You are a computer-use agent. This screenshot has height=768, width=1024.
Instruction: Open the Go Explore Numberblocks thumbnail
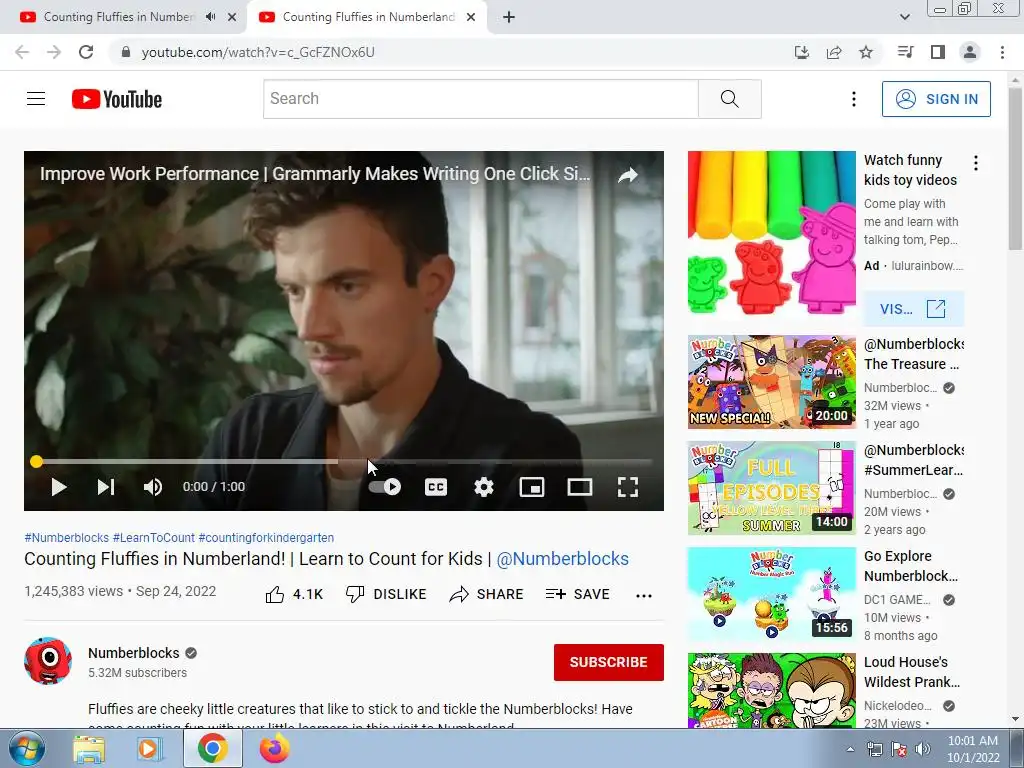tap(771, 594)
